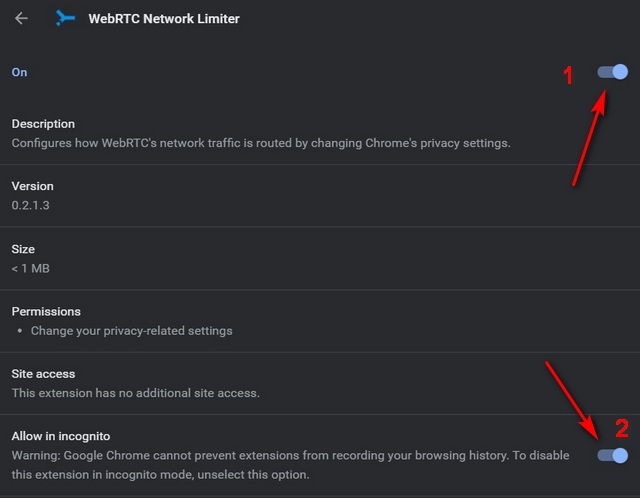Viewport: 640px width, 498px height.
Task: Click the WebRTC traffic routing description text
Action: pyautogui.click(x=261, y=143)
